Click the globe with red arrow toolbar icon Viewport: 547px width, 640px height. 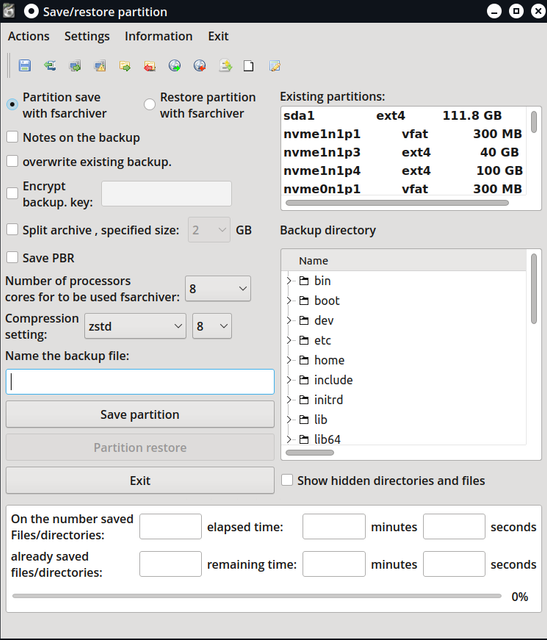click(x=200, y=66)
